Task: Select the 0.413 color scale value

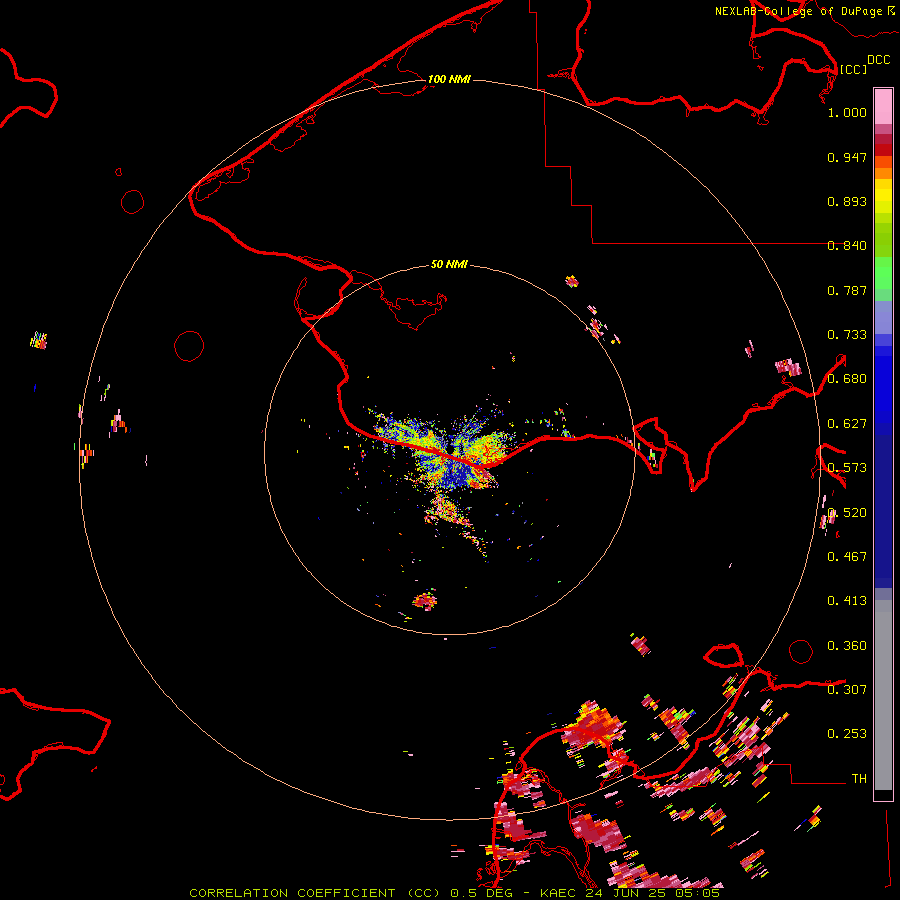Action: pyautogui.click(x=847, y=601)
